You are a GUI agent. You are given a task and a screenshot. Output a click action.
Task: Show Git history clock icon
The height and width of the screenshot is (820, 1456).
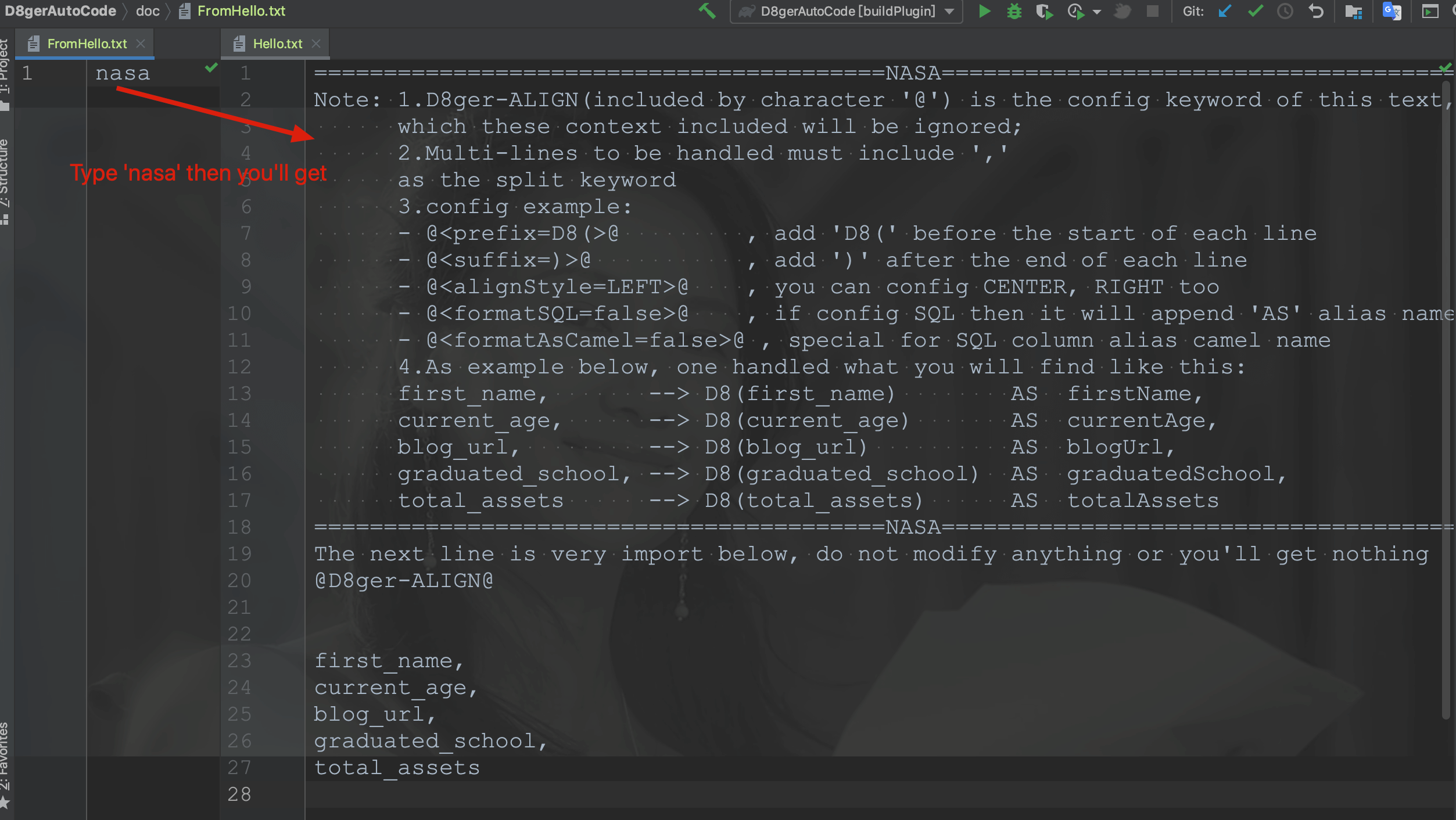(1285, 11)
